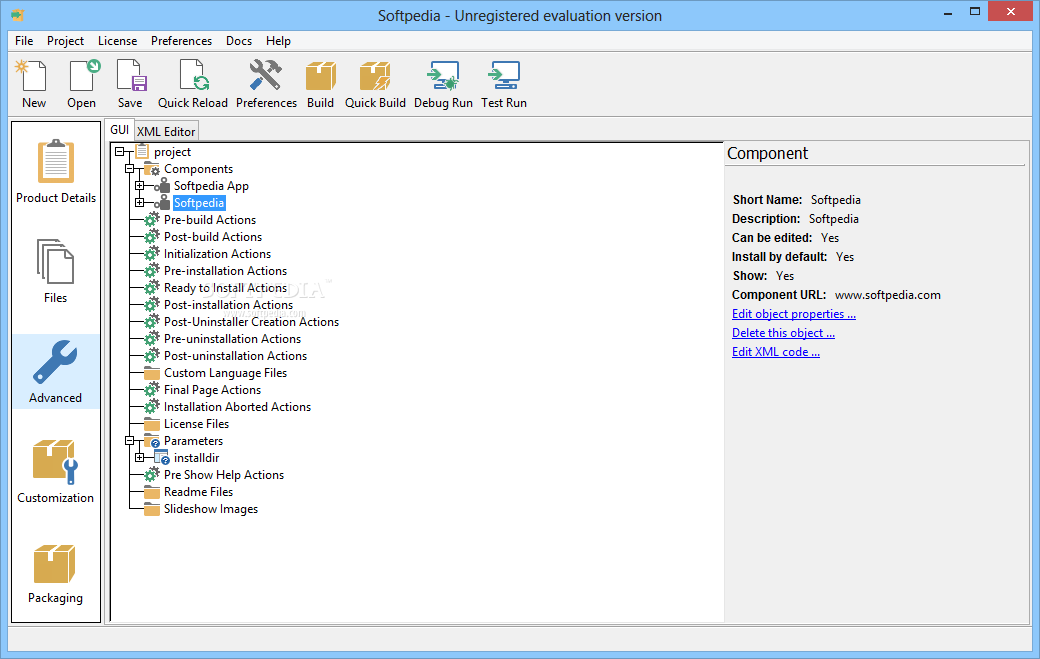The width and height of the screenshot is (1040, 659).
Task: Open the Product Details section
Action: click(56, 172)
